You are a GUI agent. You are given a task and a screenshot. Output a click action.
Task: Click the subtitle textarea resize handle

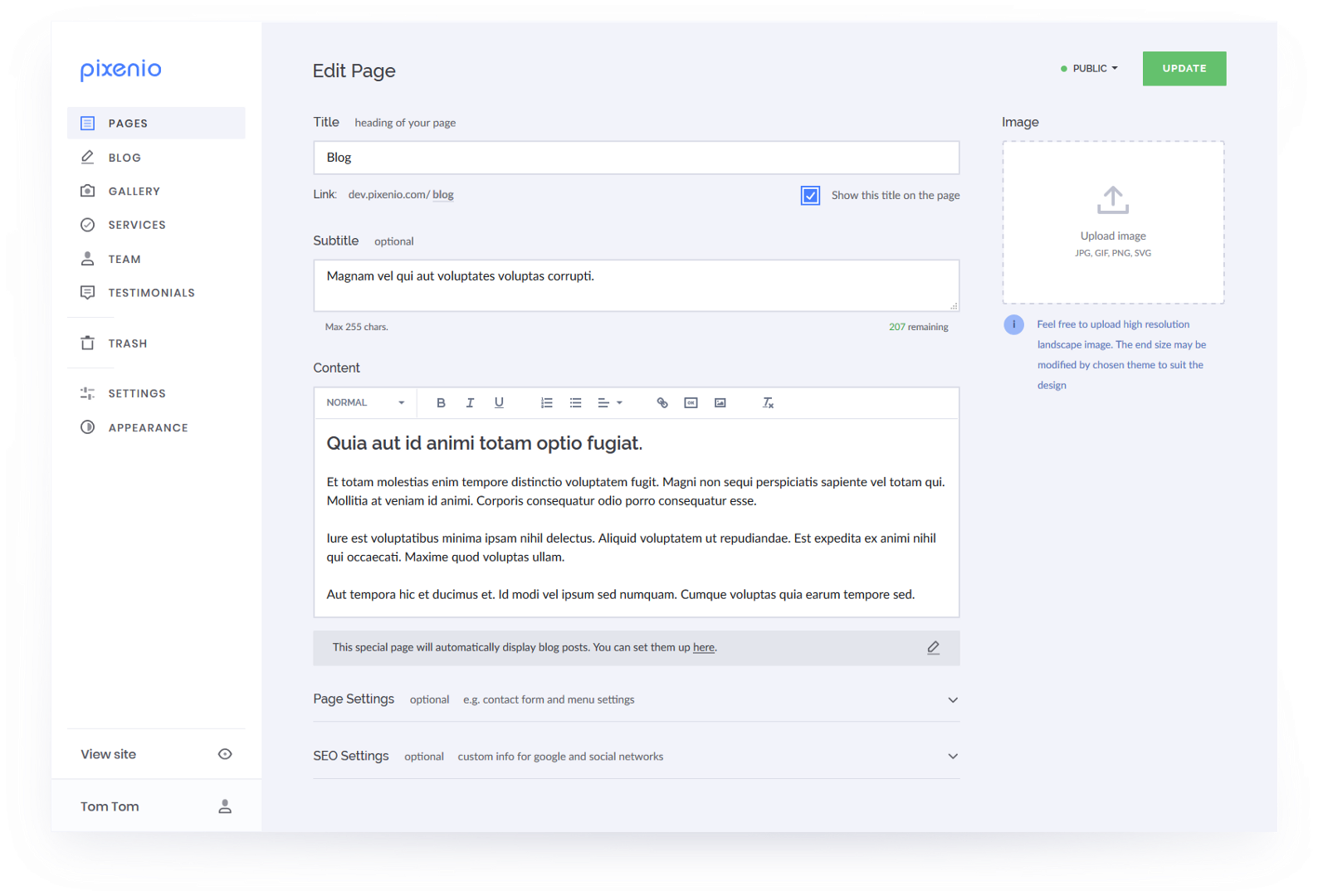[954, 306]
